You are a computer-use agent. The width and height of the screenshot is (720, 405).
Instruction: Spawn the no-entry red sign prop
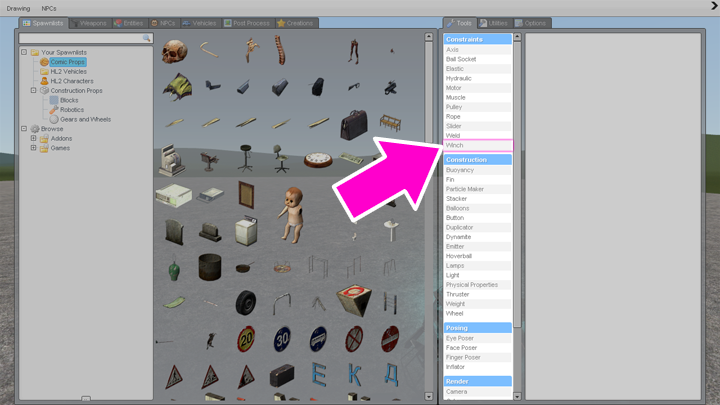tap(390, 339)
